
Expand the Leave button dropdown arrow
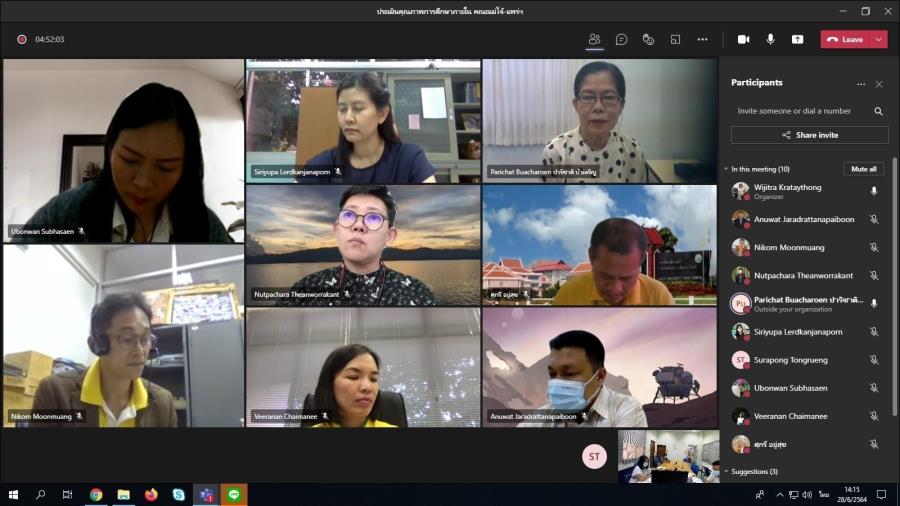click(879, 39)
